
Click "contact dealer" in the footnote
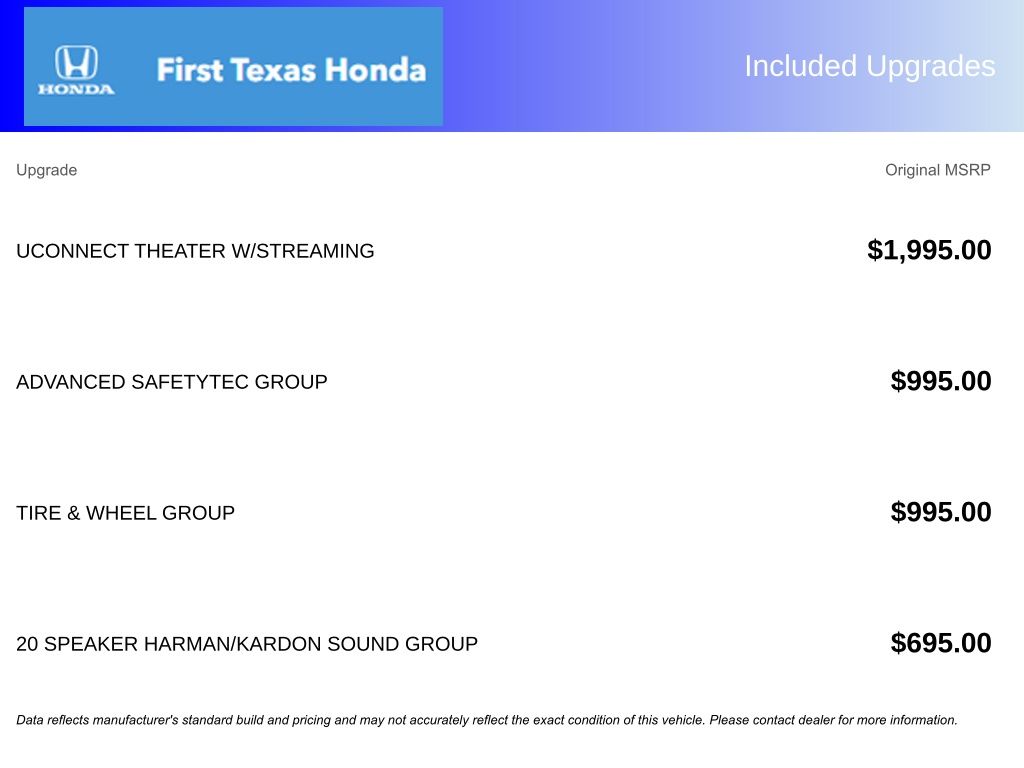coord(793,720)
